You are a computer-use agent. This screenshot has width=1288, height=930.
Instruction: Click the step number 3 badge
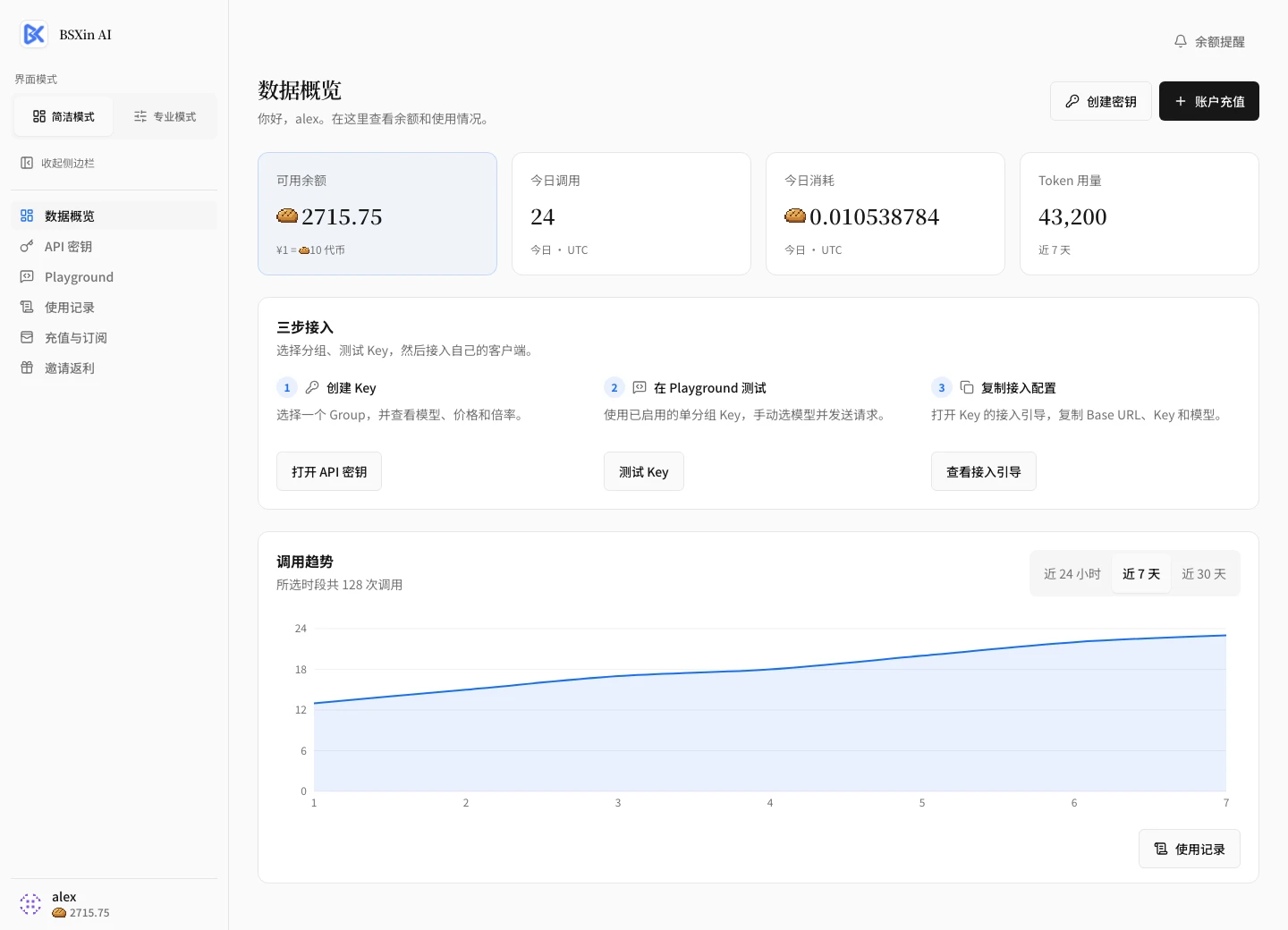[942, 387]
